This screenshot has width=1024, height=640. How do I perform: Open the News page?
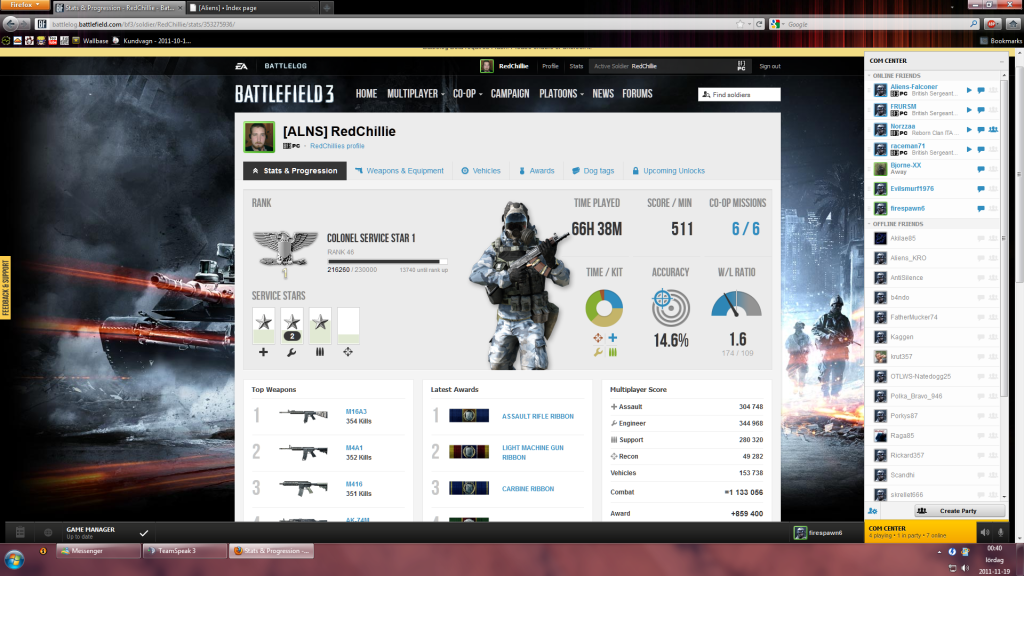(x=603, y=94)
